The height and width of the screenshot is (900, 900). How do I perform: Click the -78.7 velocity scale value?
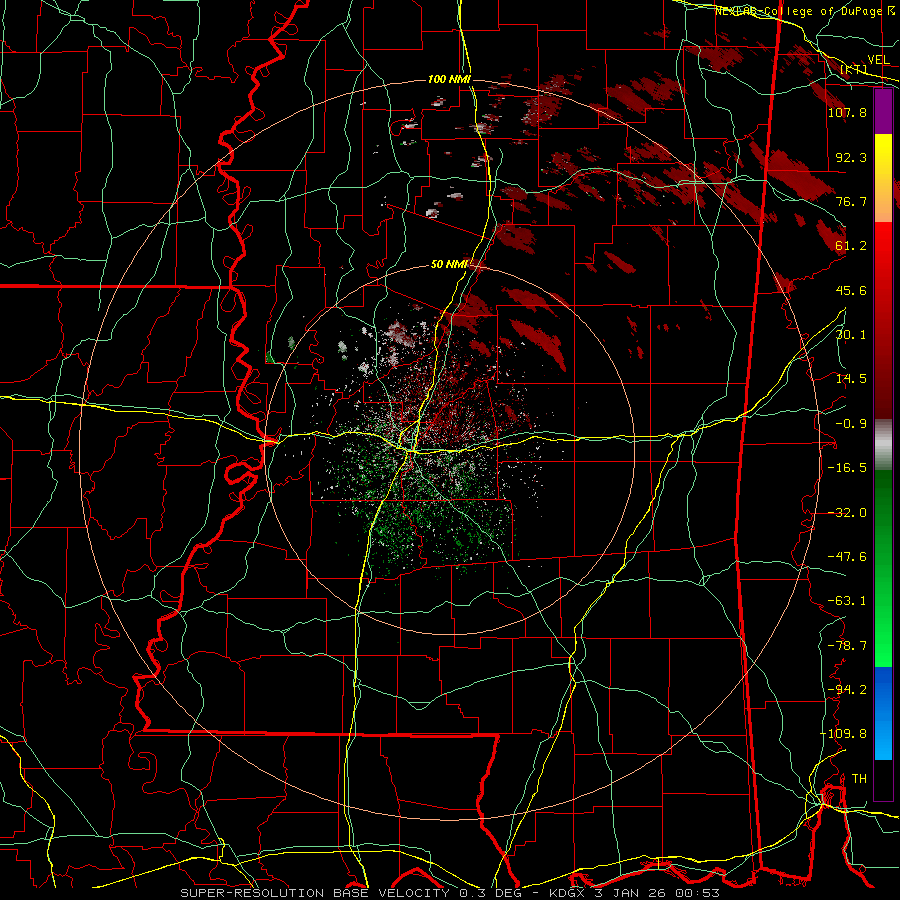coord(847,646)
